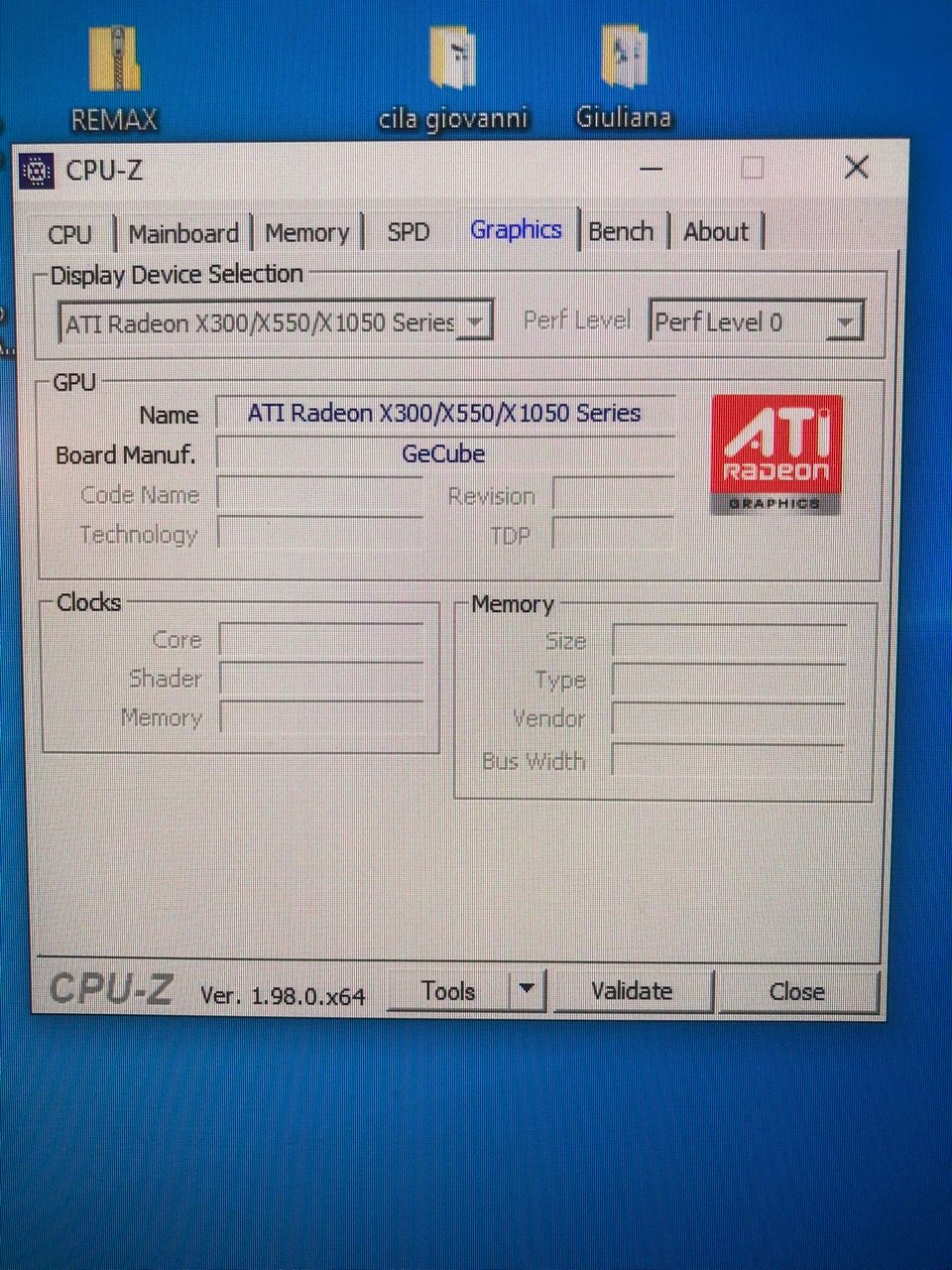Click the Close button at the bottom

(797, 992)
